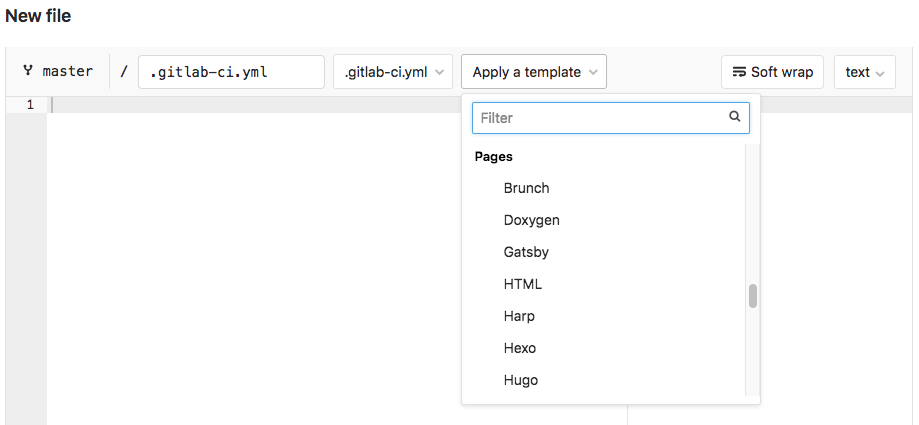The width and height of the screenshot is (919, 425).
Task: Pick the HTML template
Action: [523, 284]
